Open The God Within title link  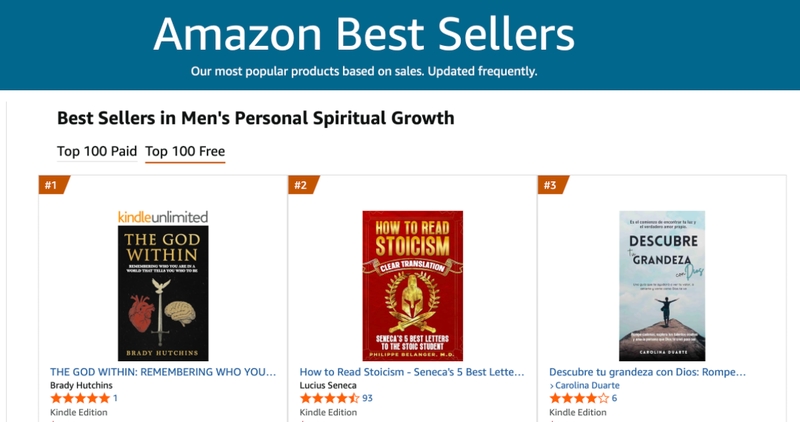(x=163, y=372)
